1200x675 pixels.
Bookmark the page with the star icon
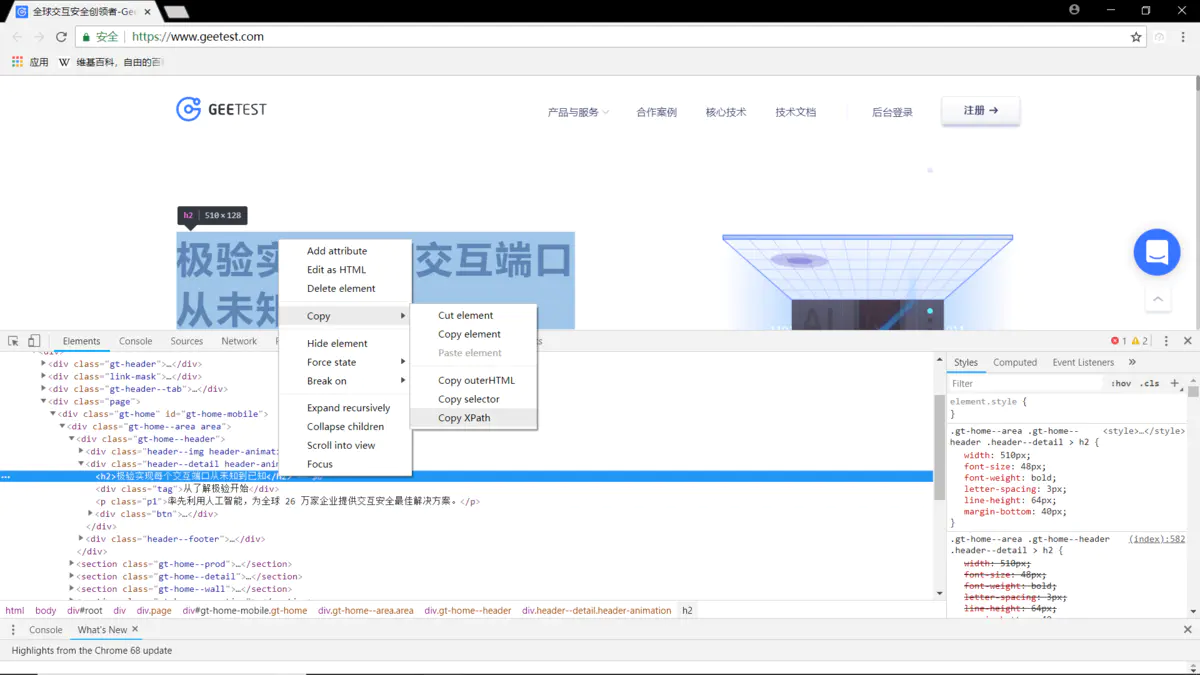(1138, 36)
